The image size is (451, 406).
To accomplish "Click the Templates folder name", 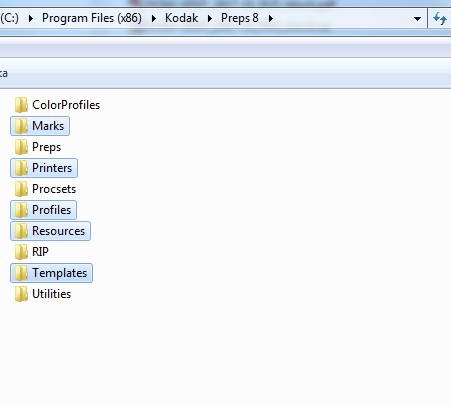I will pyautogui.click(x=60, y=273).
